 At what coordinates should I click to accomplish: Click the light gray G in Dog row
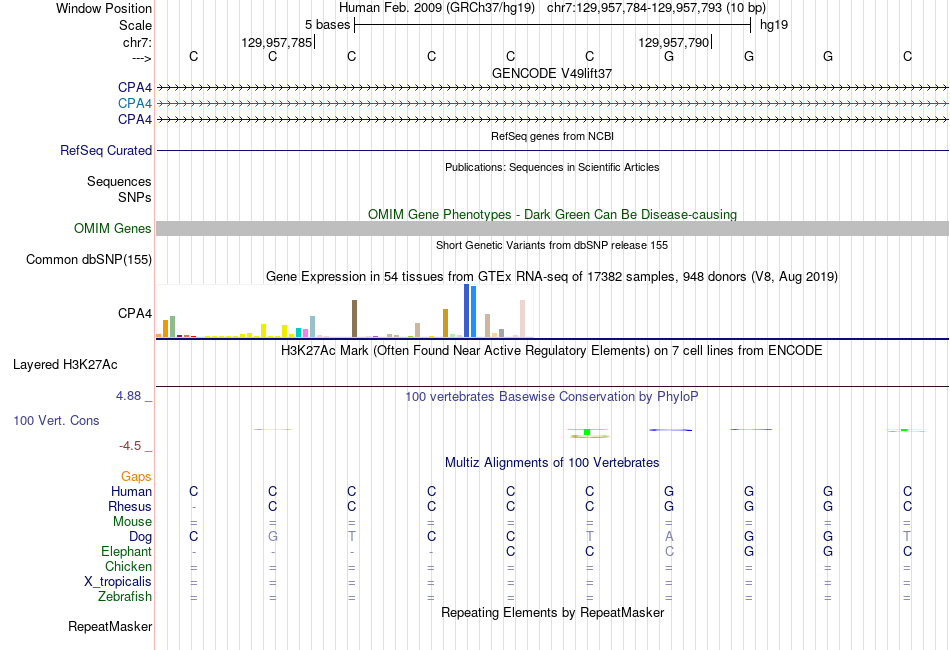(x=273, y=537)
